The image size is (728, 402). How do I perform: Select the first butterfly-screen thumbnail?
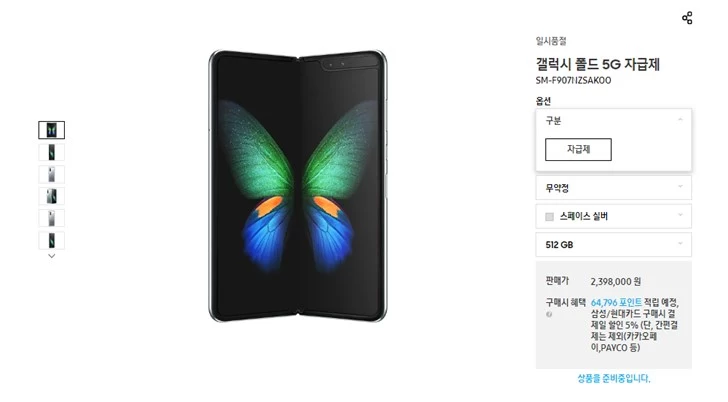(x=52, y=130)
